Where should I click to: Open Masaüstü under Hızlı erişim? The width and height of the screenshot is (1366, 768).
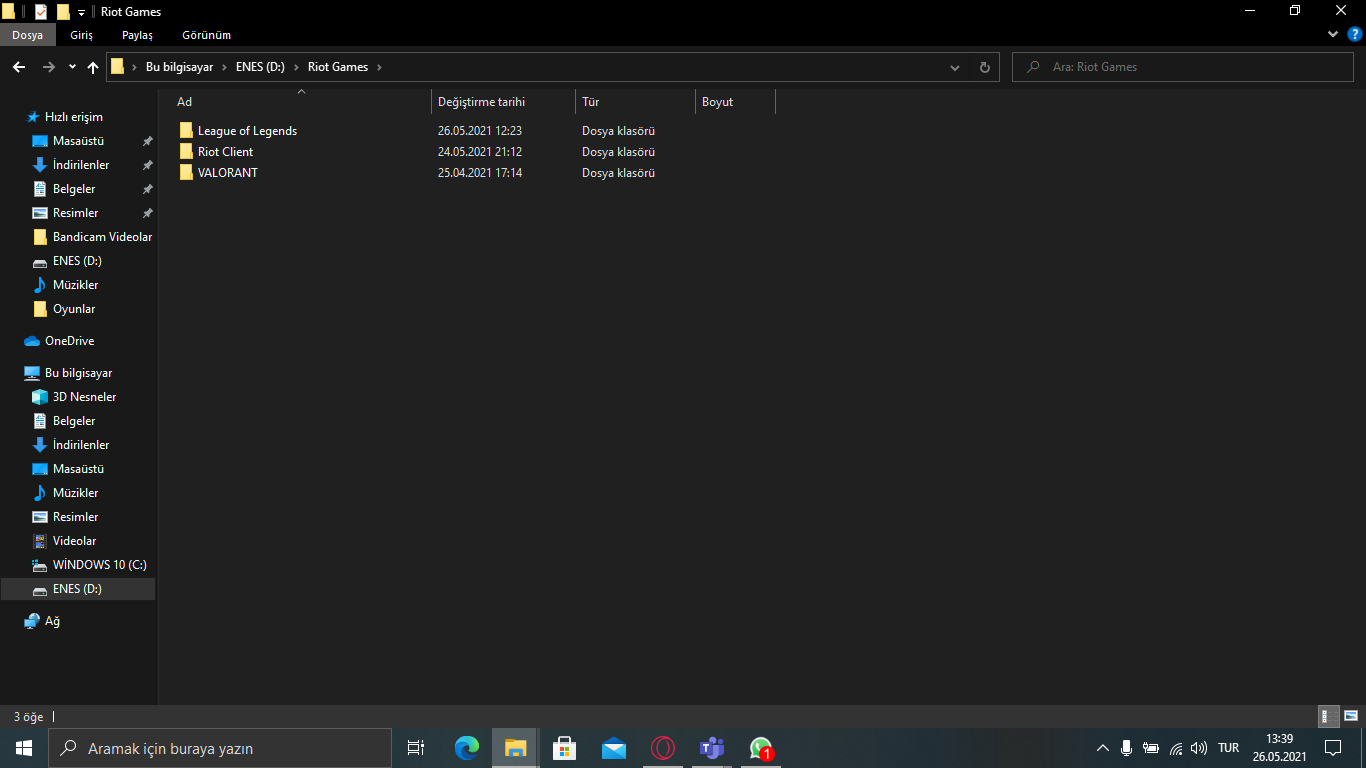click(78, 141)
